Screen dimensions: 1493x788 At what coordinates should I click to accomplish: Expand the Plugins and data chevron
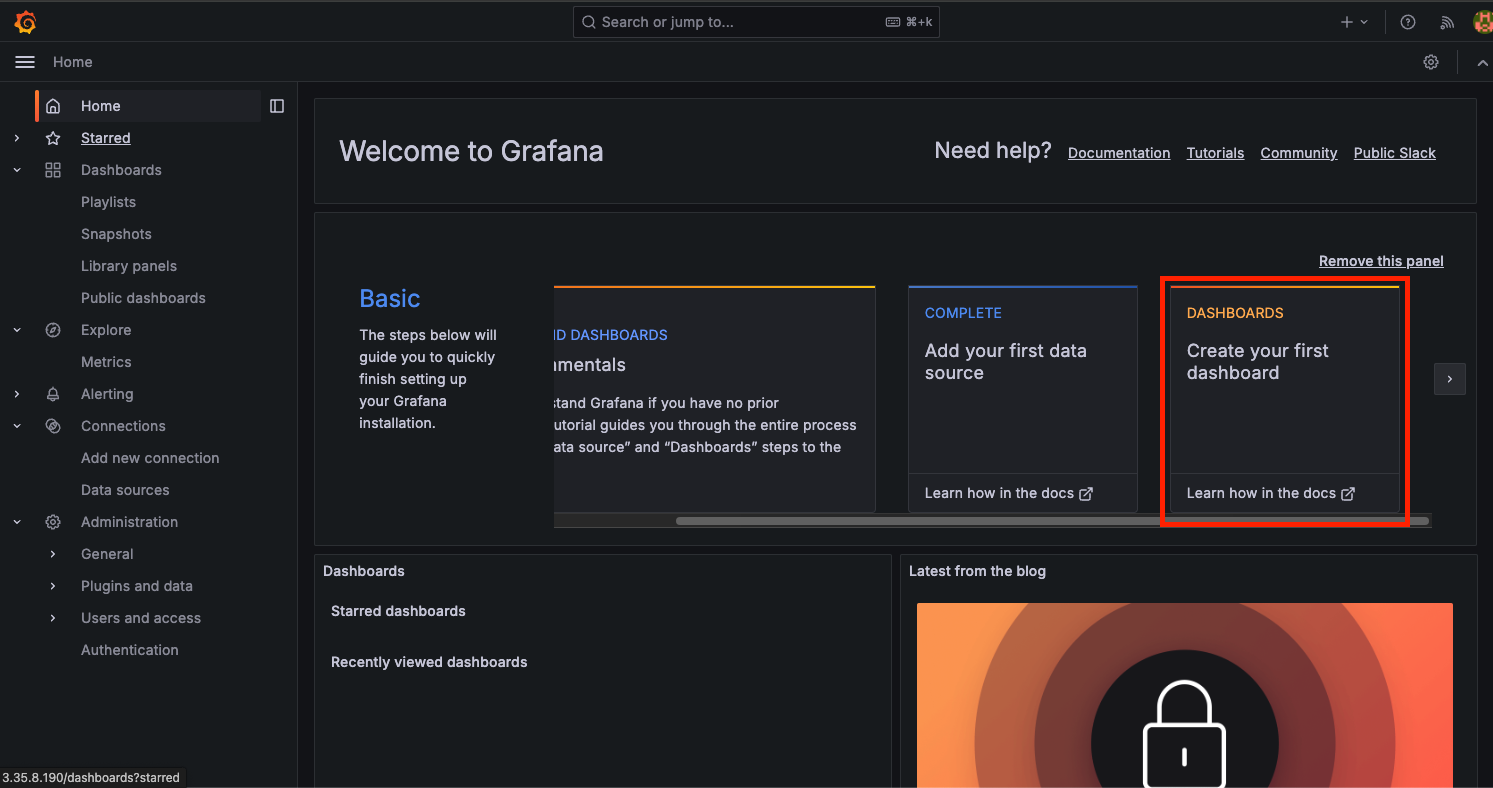(53, 586)
